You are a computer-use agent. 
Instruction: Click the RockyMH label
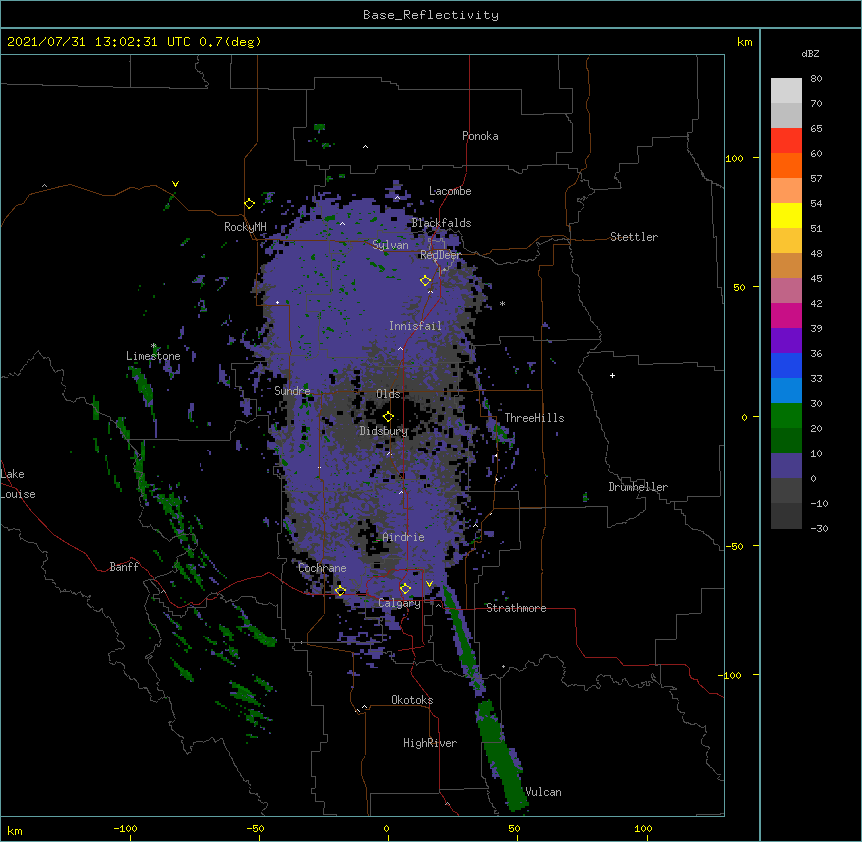tap(245, 227)
